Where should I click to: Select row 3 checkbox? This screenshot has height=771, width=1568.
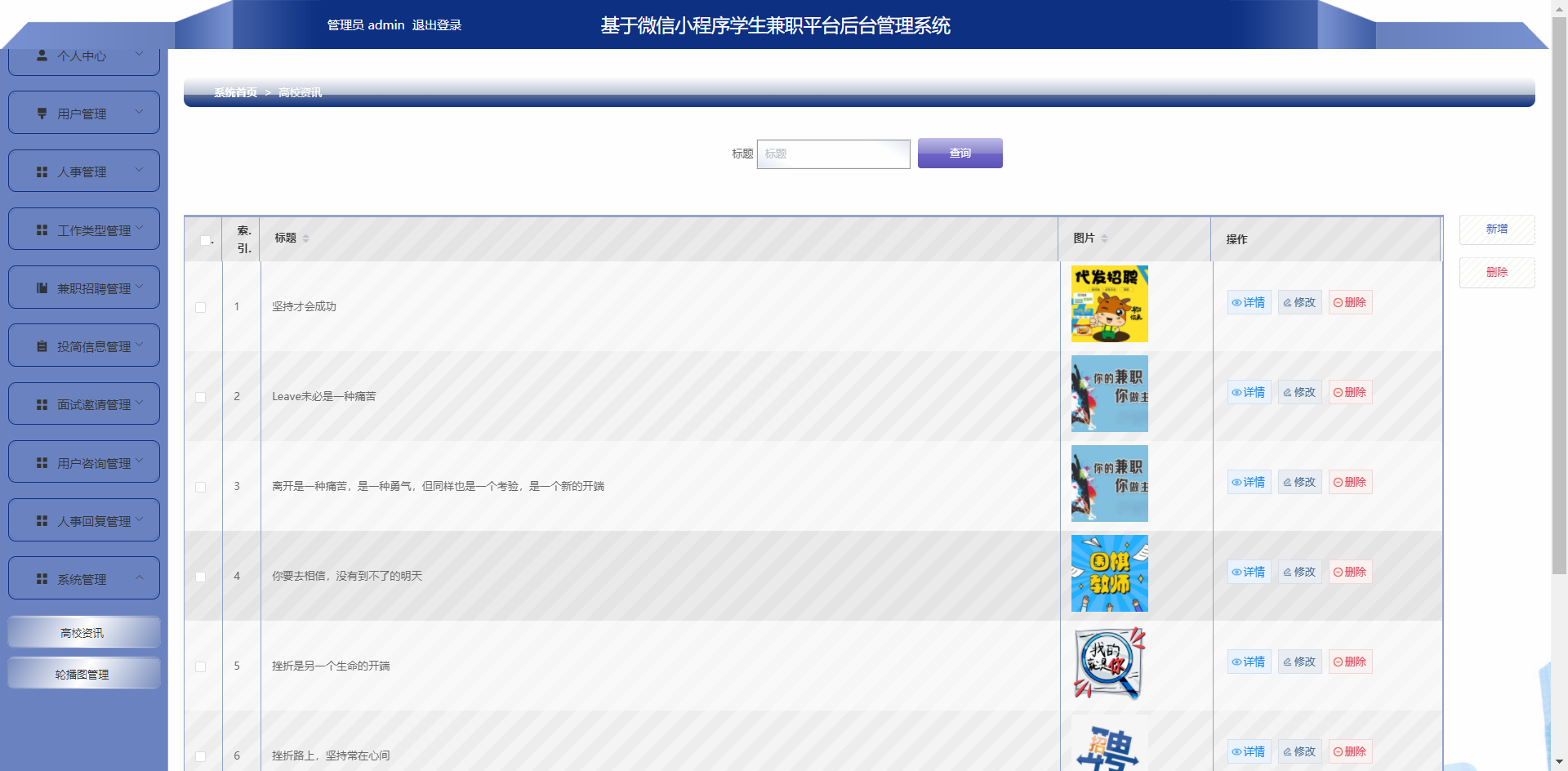(201, 487)
